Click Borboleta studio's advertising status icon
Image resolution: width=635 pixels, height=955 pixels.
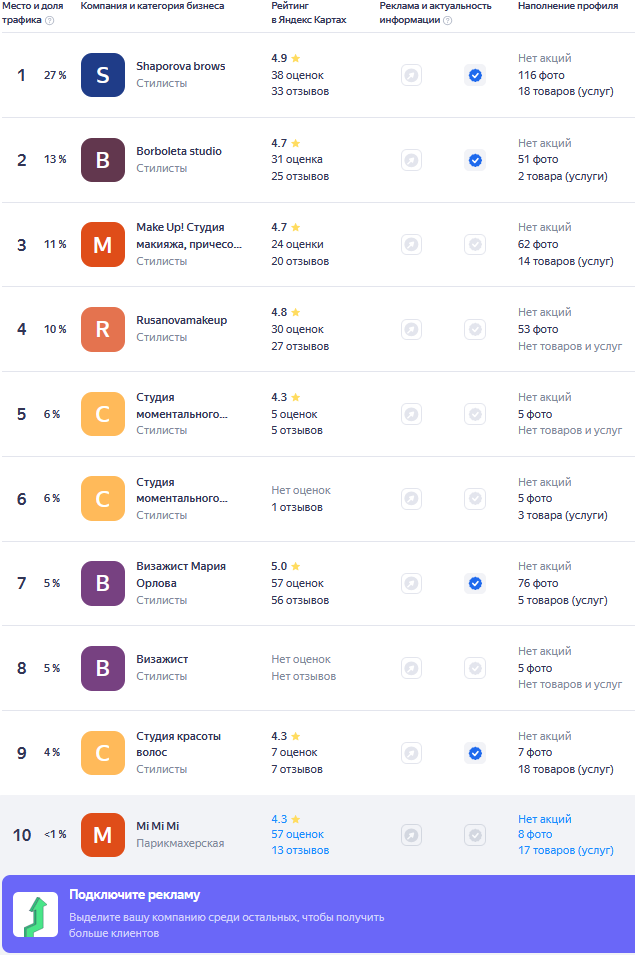[x=412, y=160]
